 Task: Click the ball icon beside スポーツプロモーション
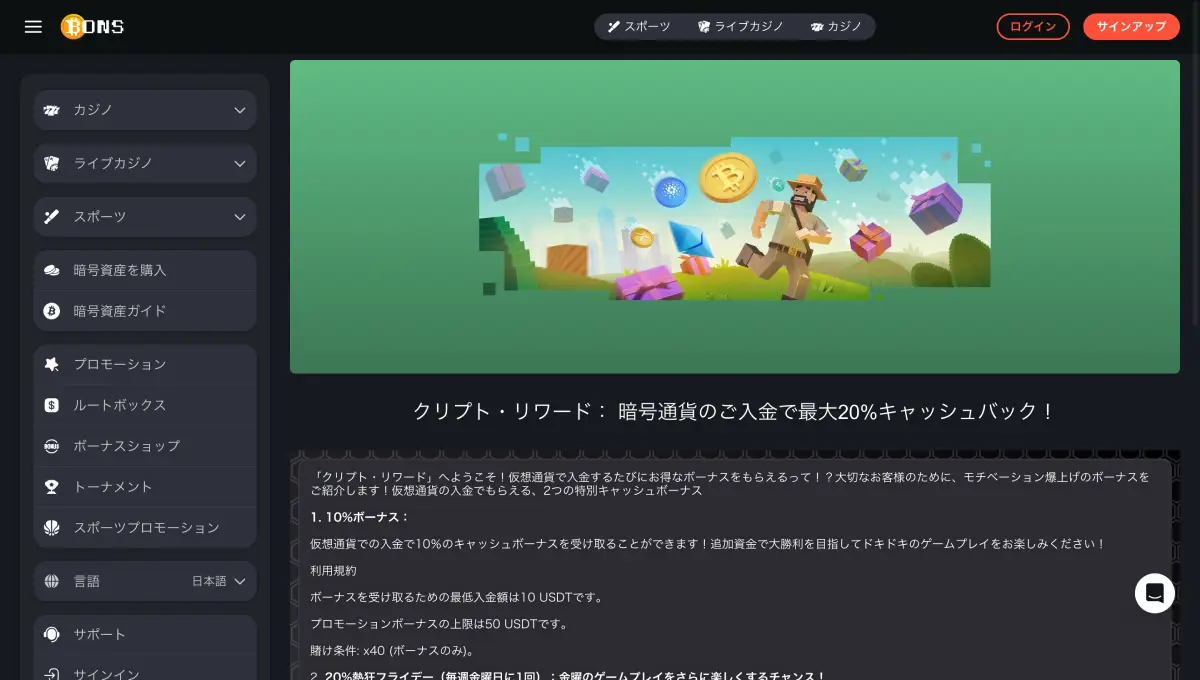tap(52, 527)
